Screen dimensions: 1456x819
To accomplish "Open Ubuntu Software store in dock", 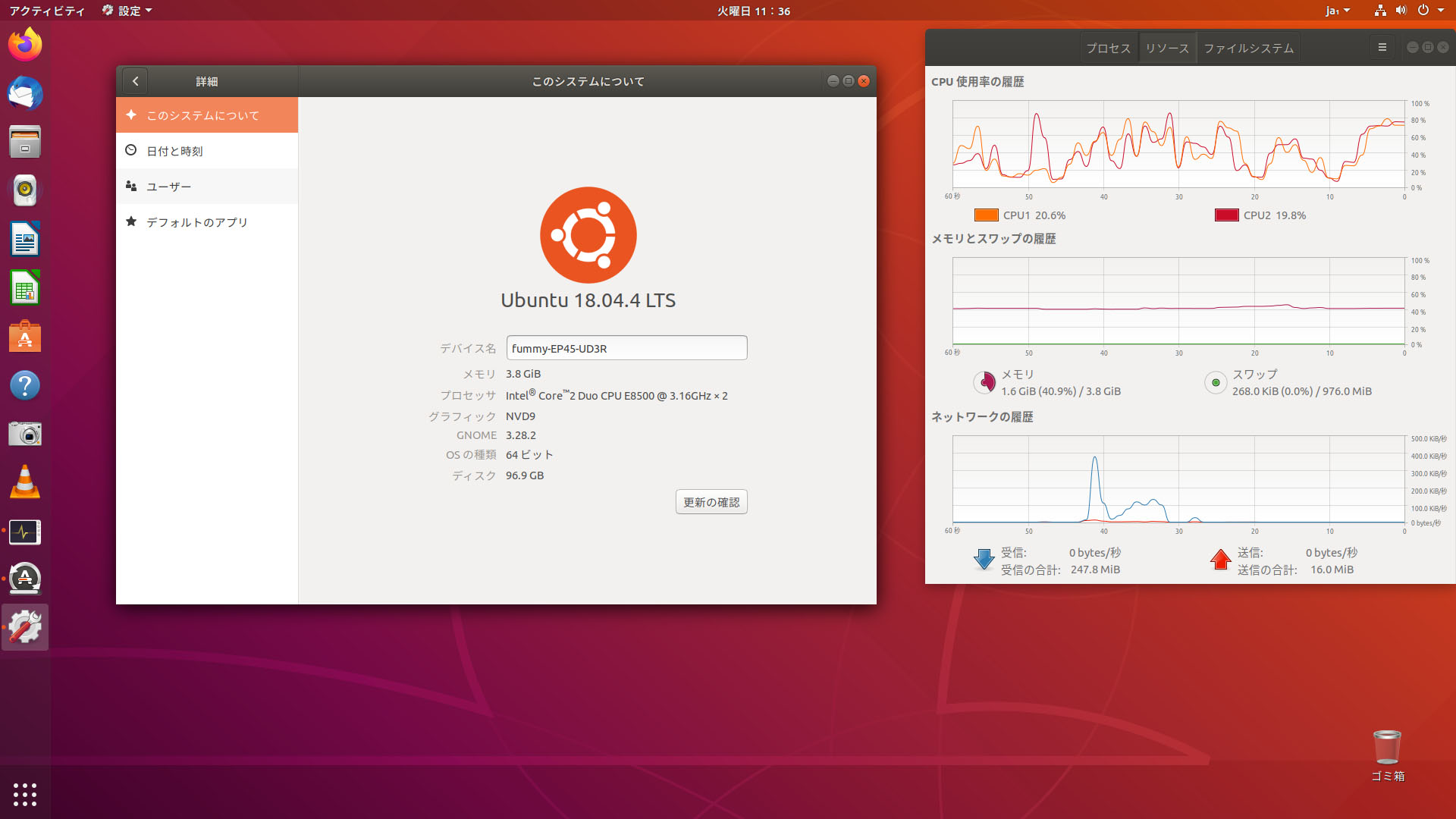I will coord(25,337).
